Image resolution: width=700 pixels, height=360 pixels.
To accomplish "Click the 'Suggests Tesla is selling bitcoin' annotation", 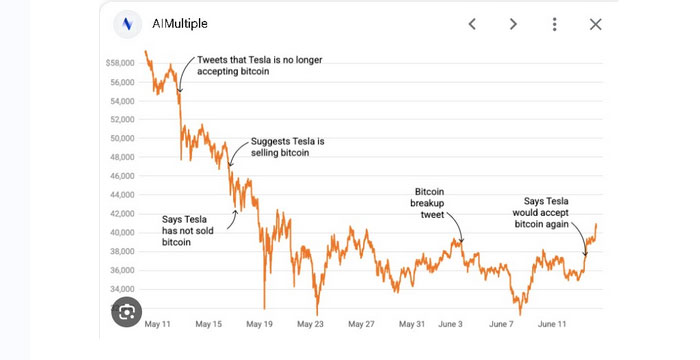I will coord(288,147).
